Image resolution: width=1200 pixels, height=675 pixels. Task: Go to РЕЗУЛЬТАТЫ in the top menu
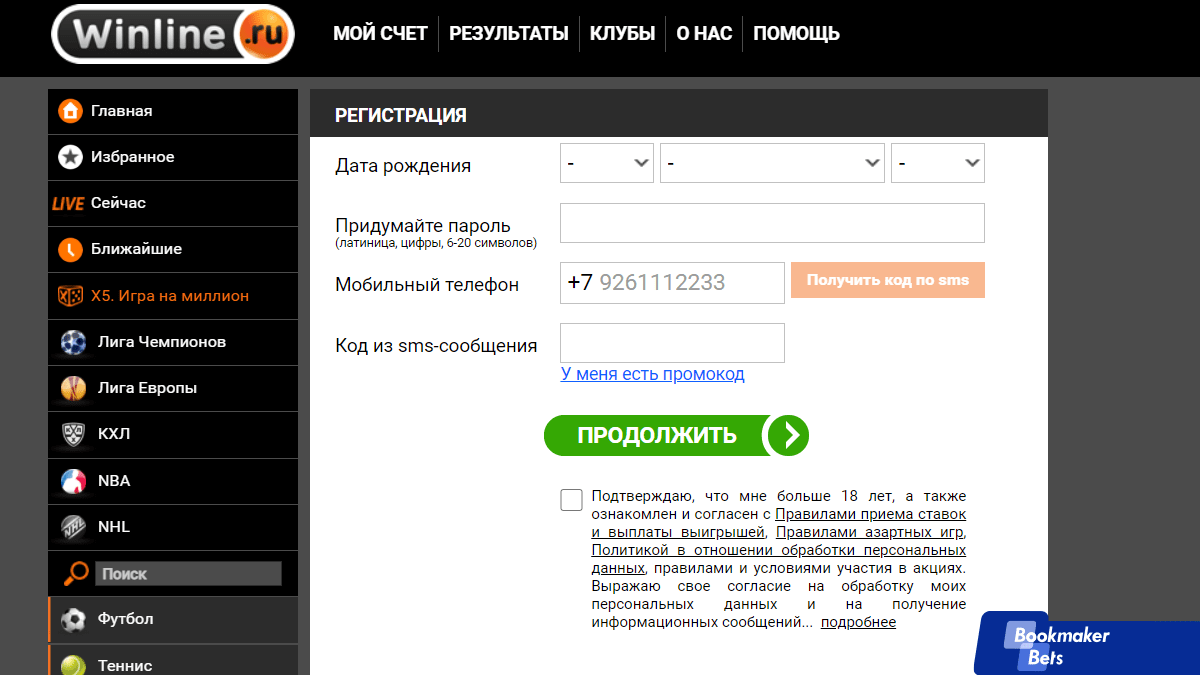coord(508,33)
